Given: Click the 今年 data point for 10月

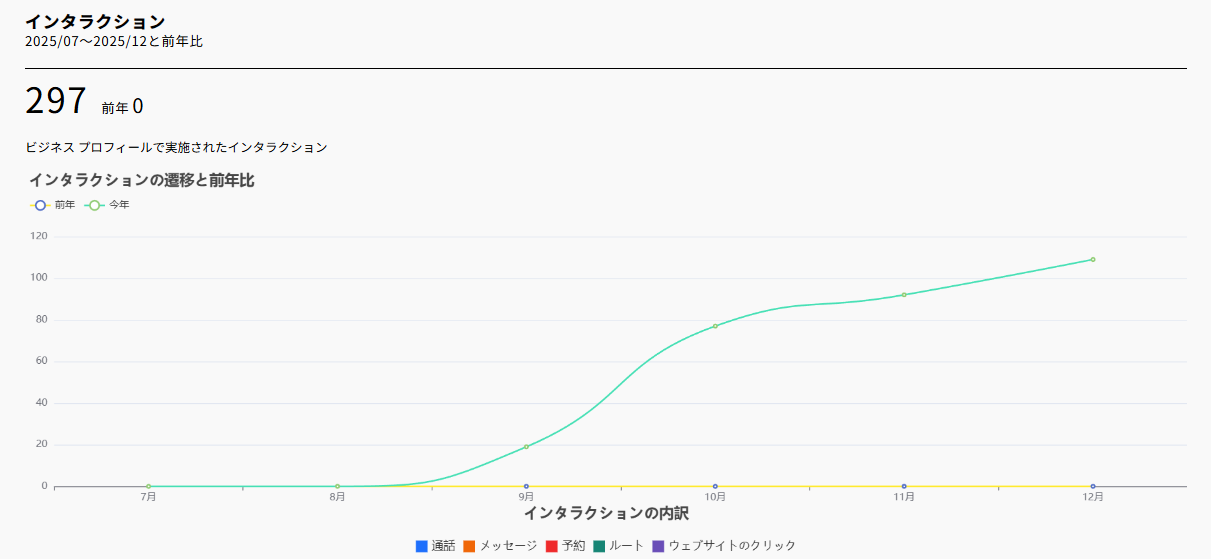Looking at the screenshot, I should click(x=715, y=326).
